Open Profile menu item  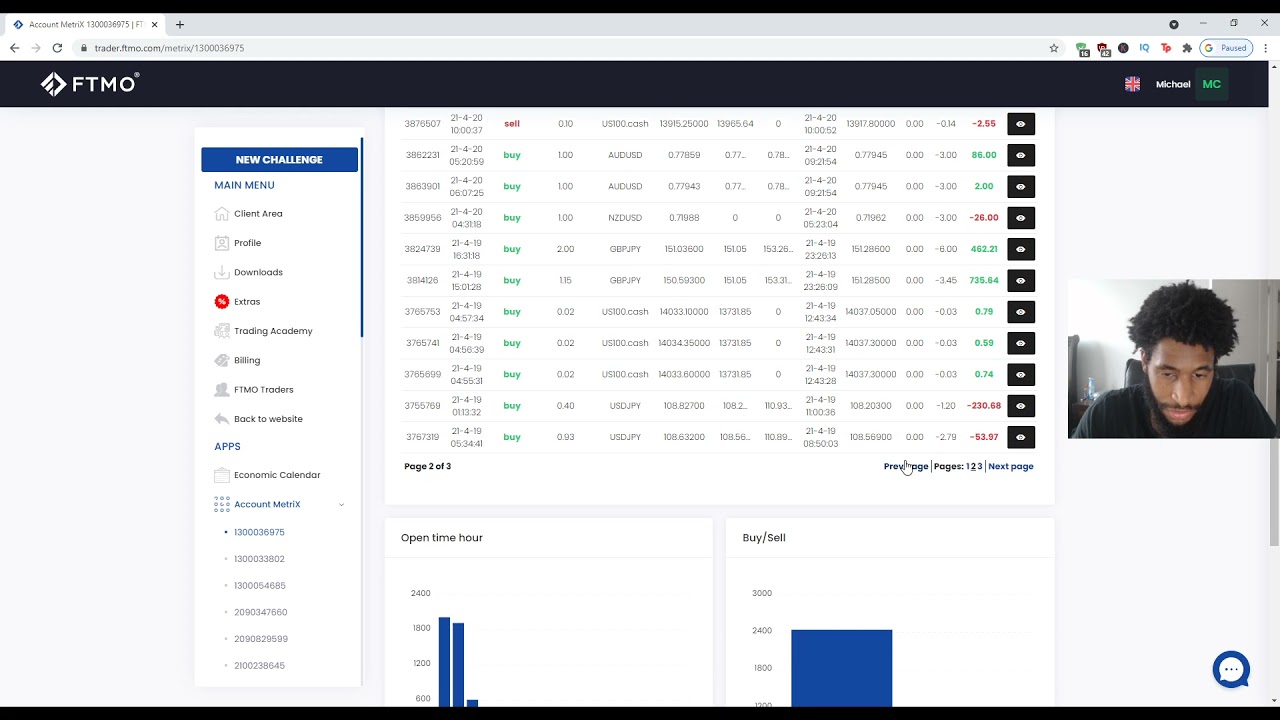click(247, 243)
